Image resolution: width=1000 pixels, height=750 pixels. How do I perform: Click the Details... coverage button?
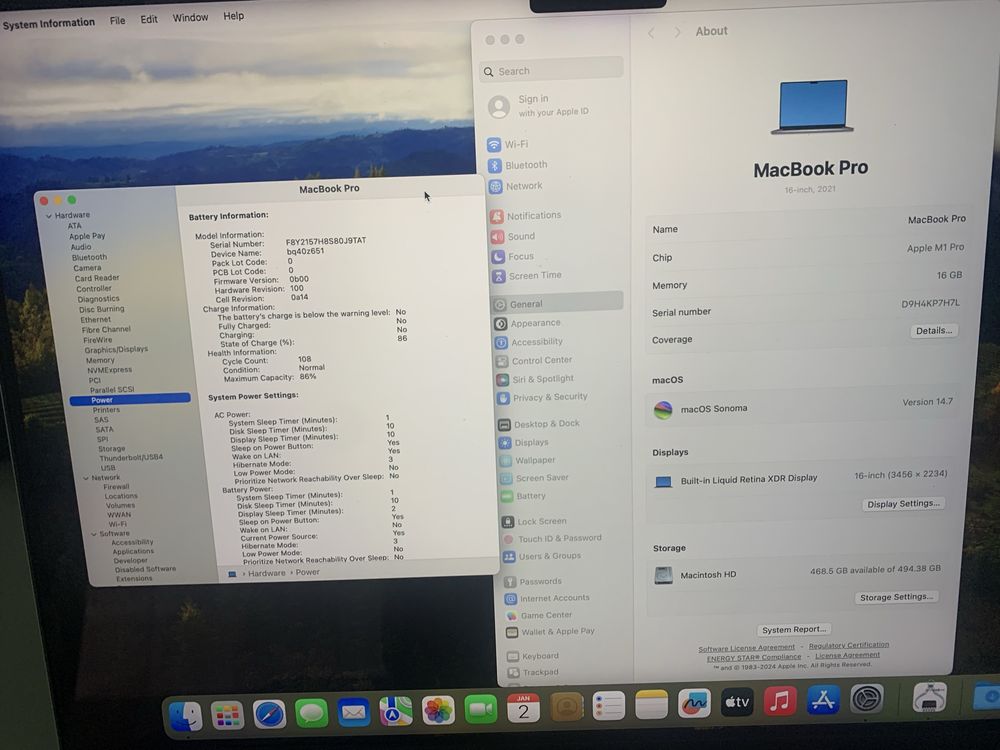tap(934, 330)
